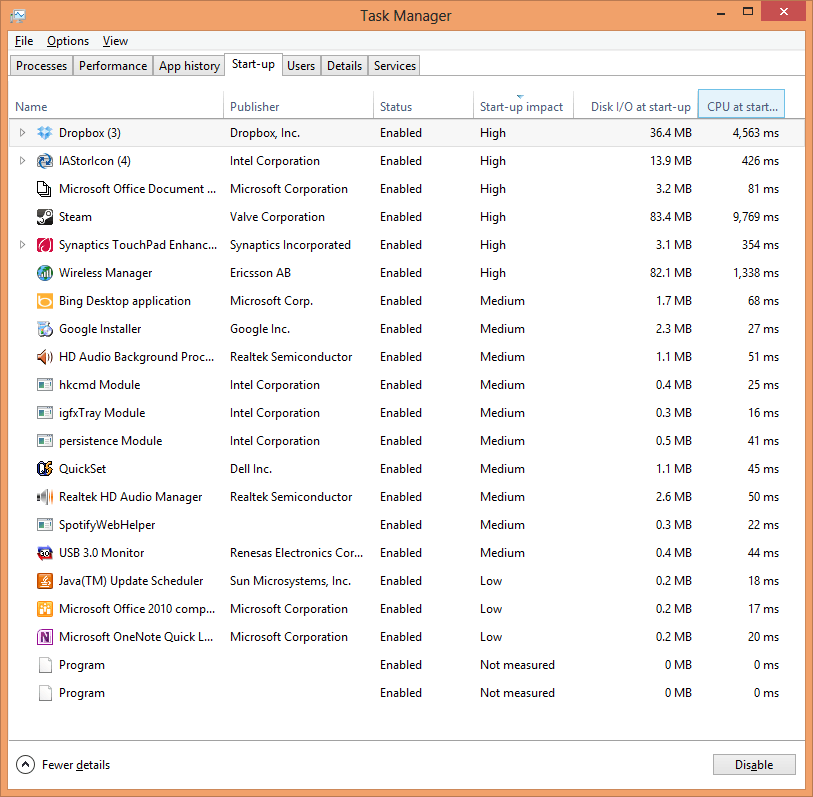The width and height of the screenshot is (813, 797).
Task: Switch to the Details tab
Action: (344, 66)
